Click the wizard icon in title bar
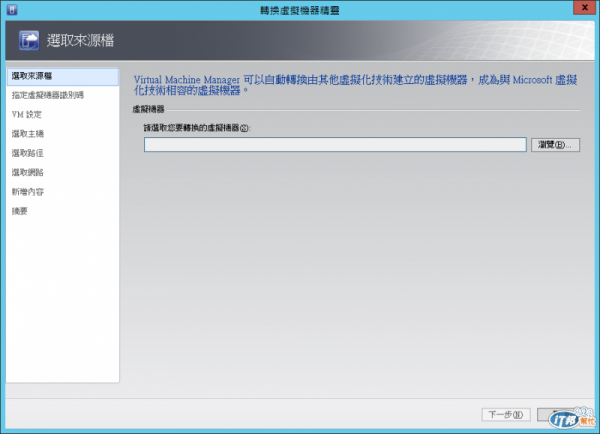600x434 pixels. pos(12,10)
